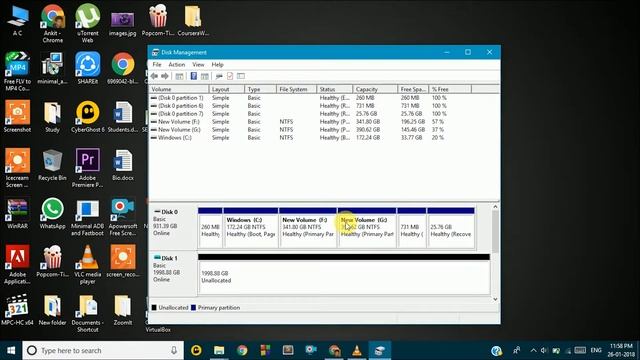Select Windows (C:) in the volume list

coord(324,138)
